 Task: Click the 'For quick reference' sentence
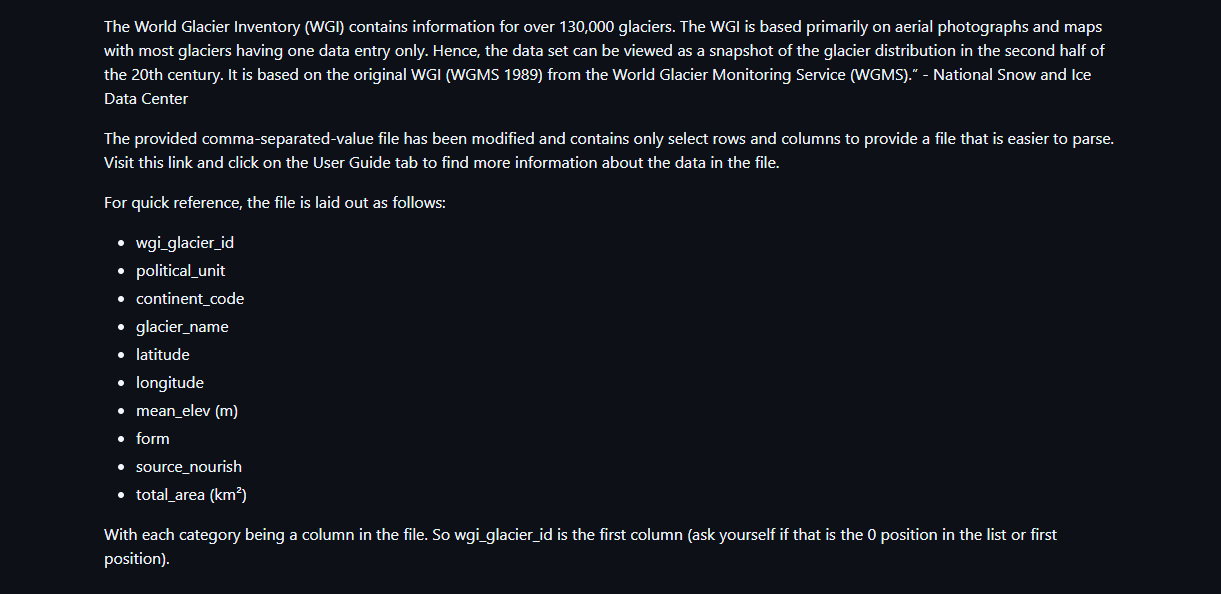(275, 203)
